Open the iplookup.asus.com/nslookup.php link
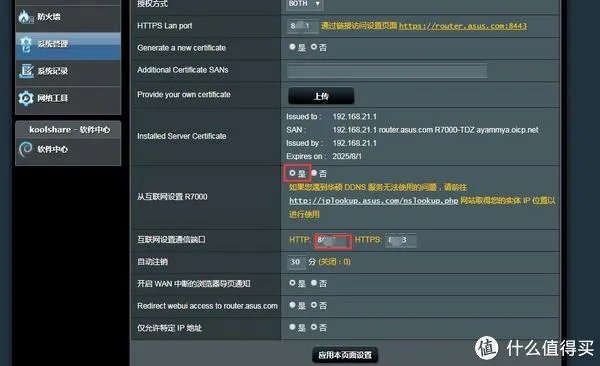Viewport: 600px width, 366px height. (373, 201)
